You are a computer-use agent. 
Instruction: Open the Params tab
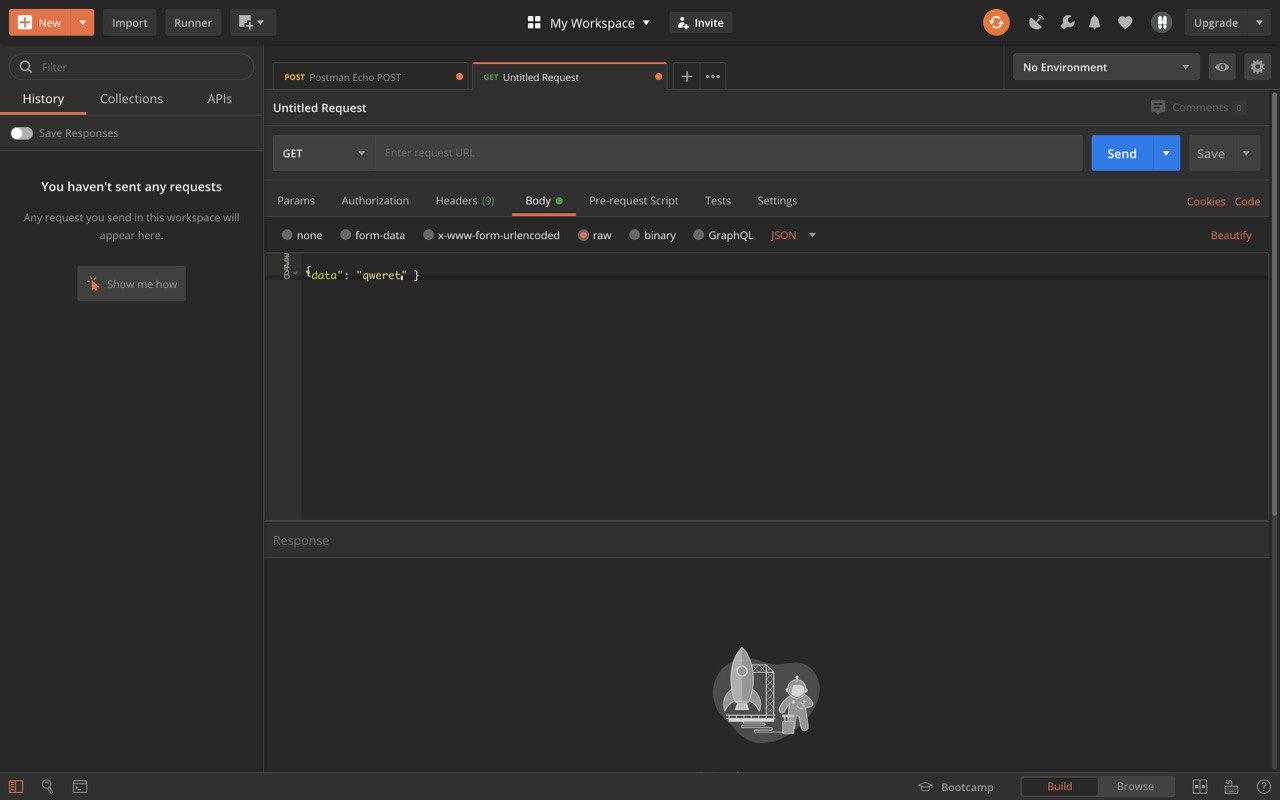(296, 200)
